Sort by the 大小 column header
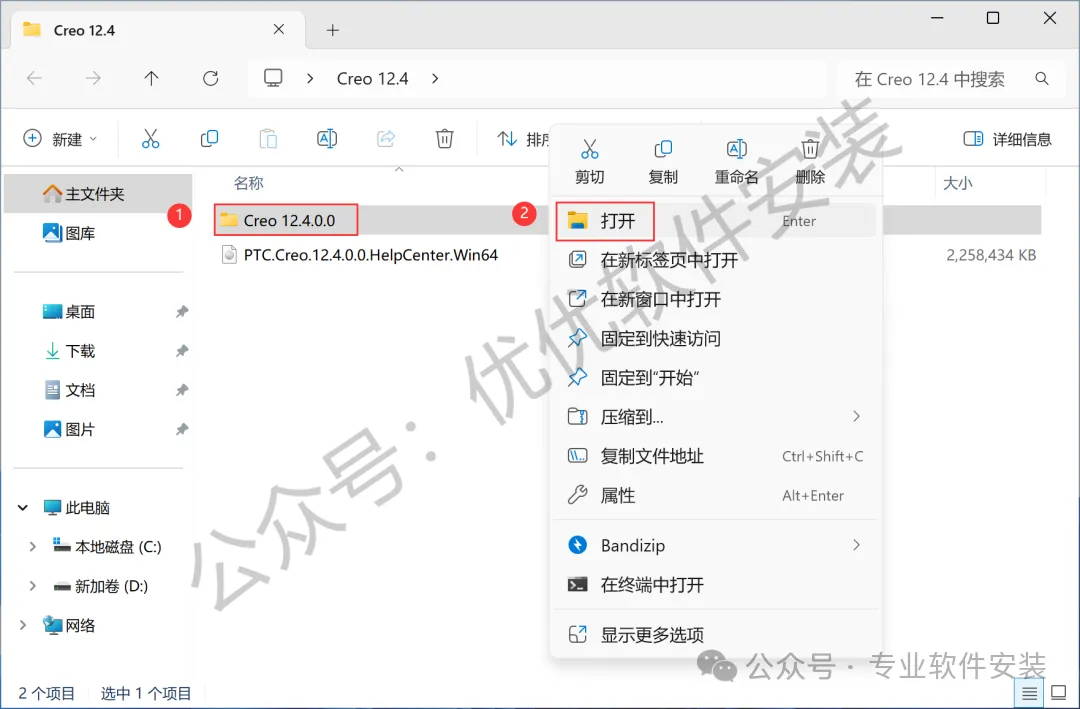1080x709 pixels. (x=957, y=183)
